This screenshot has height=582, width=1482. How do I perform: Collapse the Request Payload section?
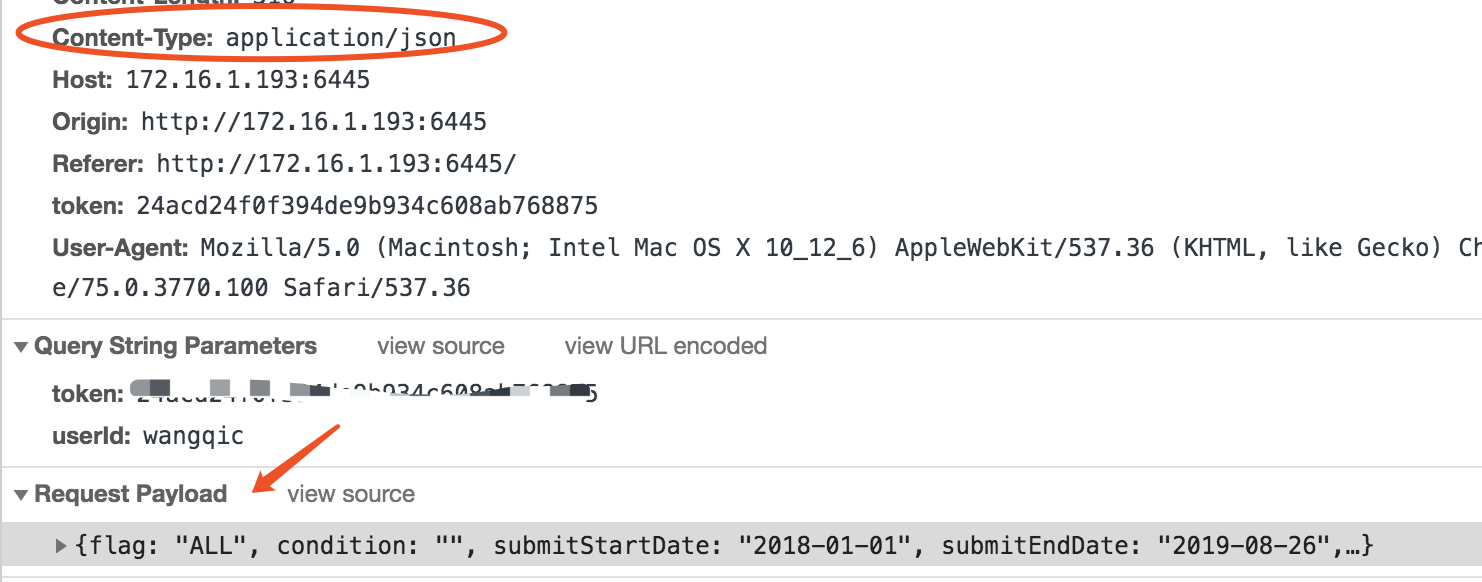click(x=21, y=495)
